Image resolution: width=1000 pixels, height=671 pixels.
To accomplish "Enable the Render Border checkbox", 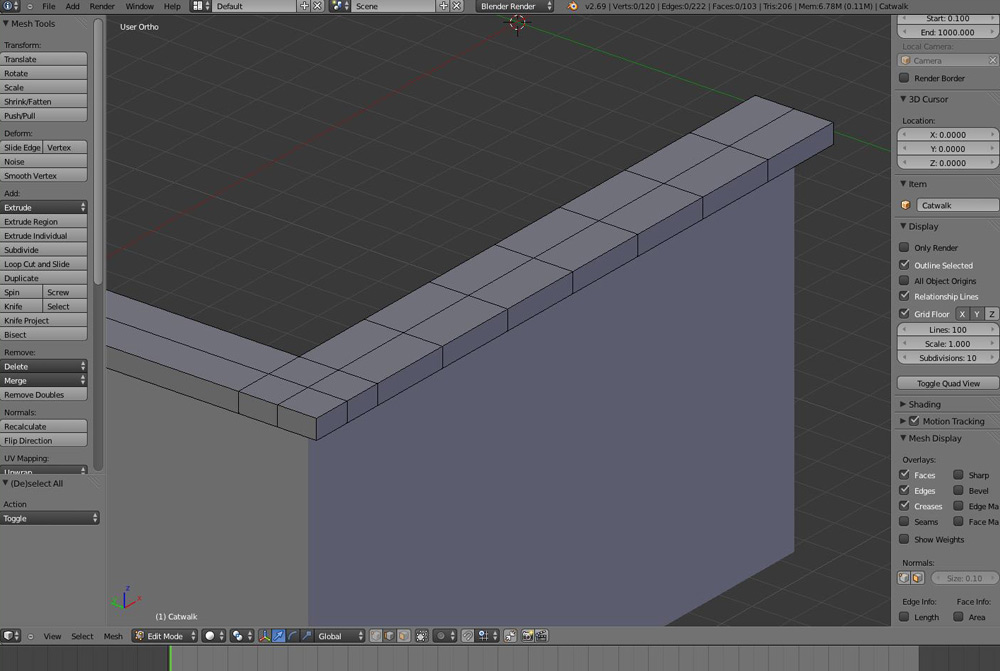I will (x=904, y=78).
